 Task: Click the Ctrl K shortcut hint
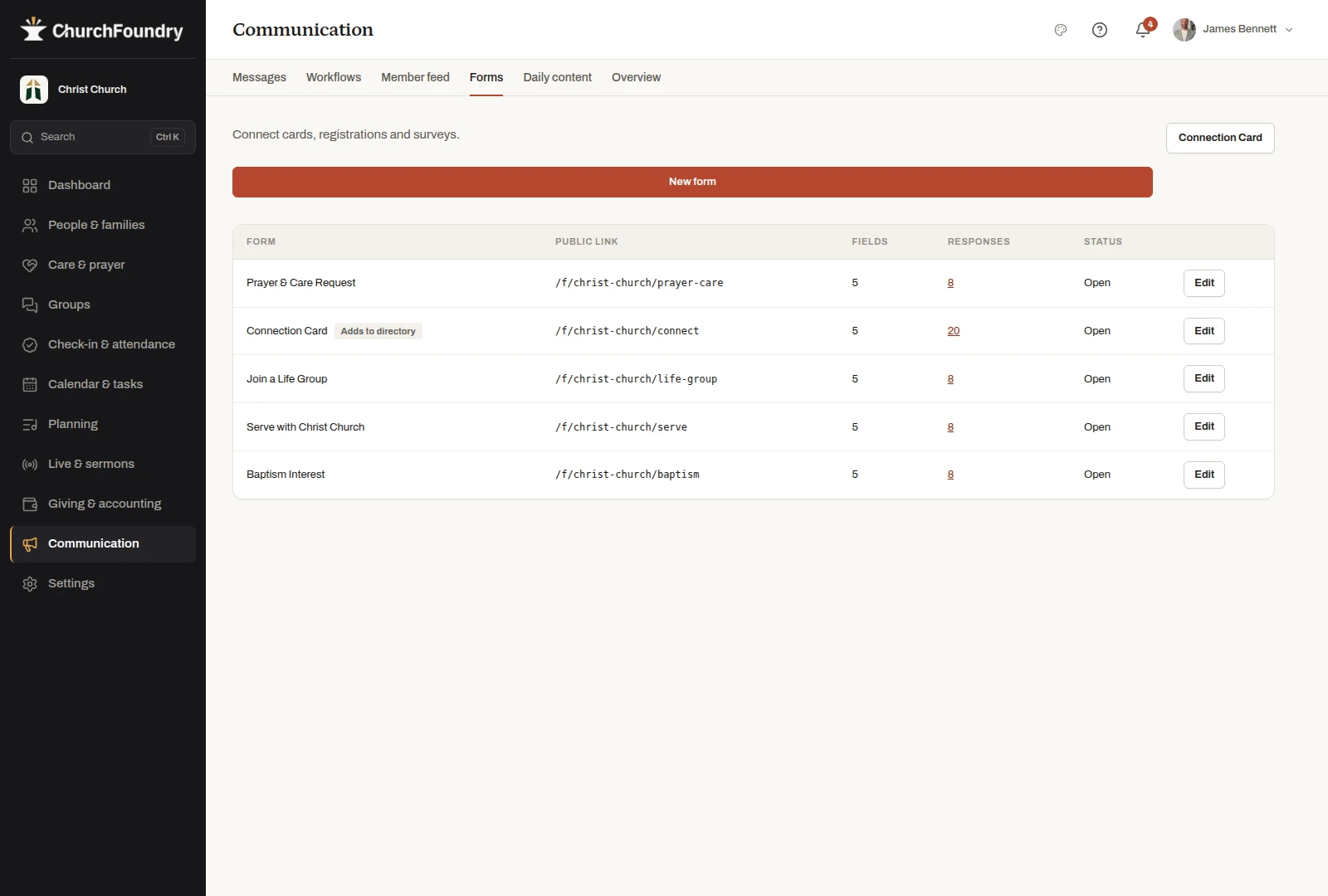pyautogui.click(x=168, y=138)
